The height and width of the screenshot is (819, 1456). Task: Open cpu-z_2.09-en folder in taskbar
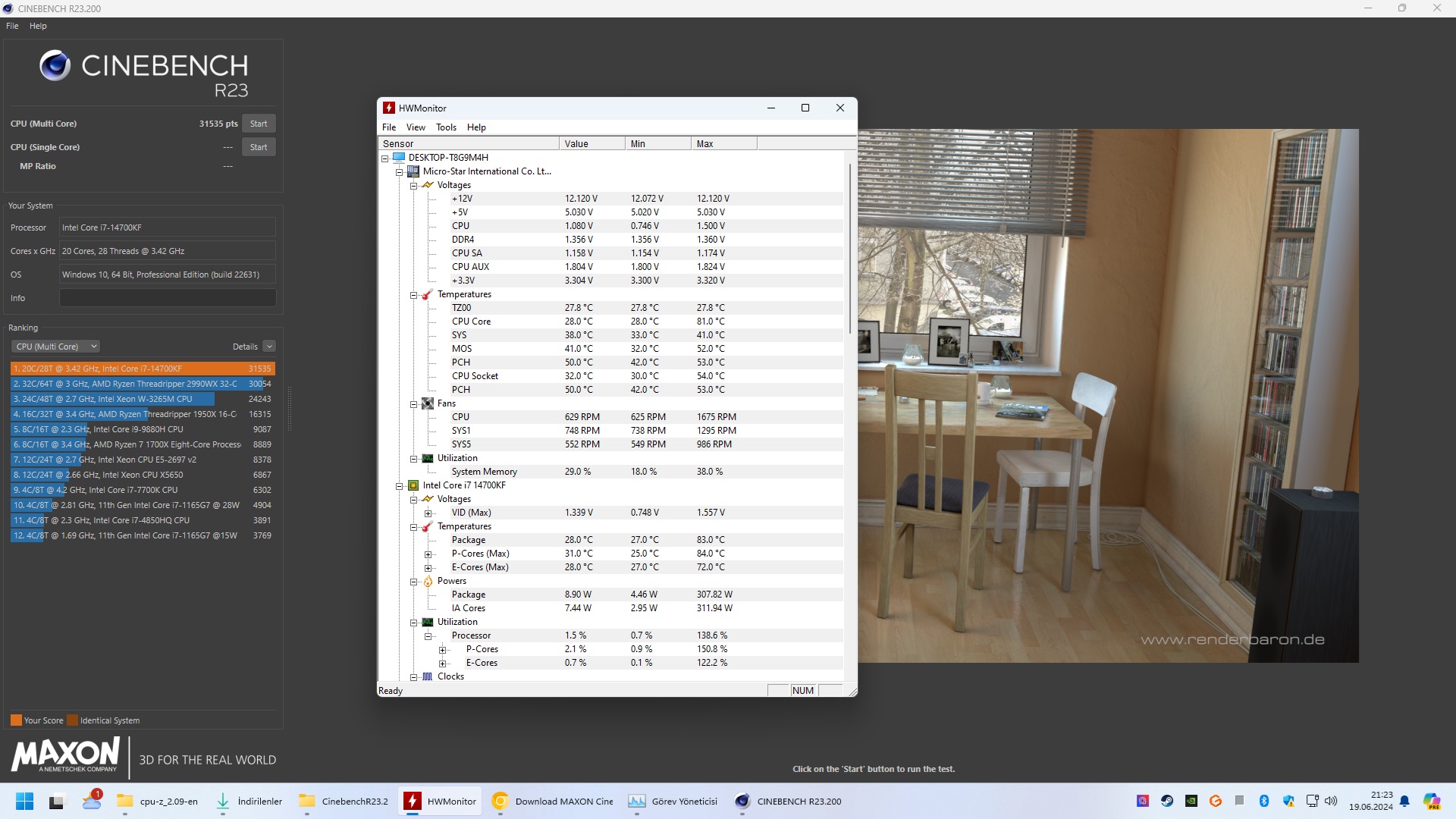pyautogui.click(x=157, y=802)
